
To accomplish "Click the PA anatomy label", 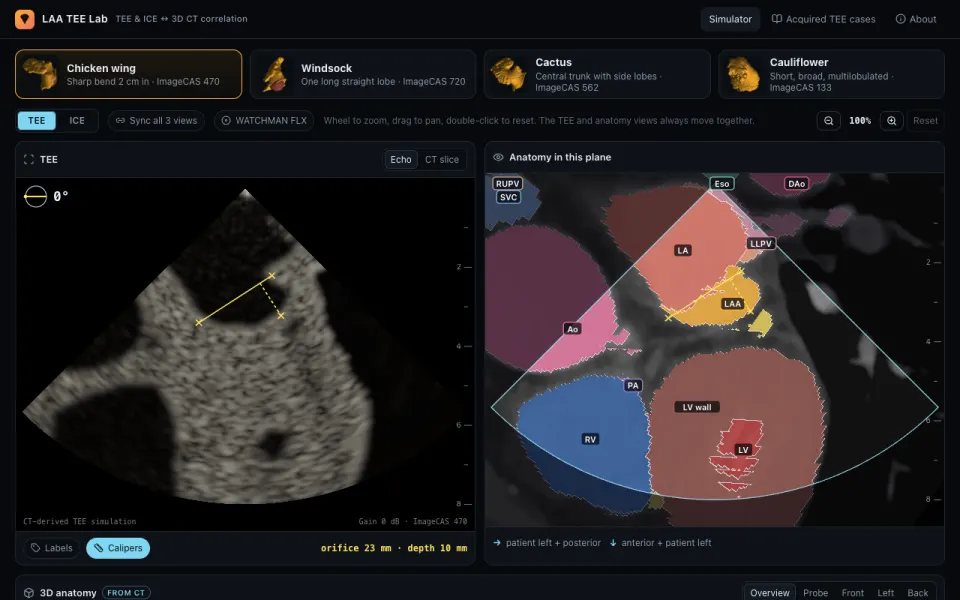I will pyautogui.click(x=633, y=386).
